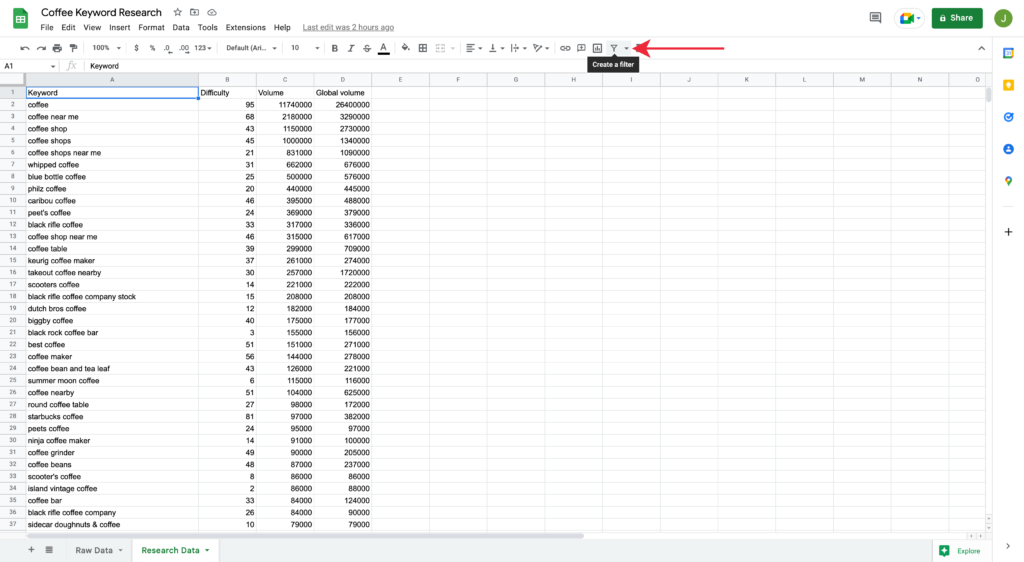Open the all sheets list icon
Viewport: 1024px width, 562px height.
[x=49, y=550]
